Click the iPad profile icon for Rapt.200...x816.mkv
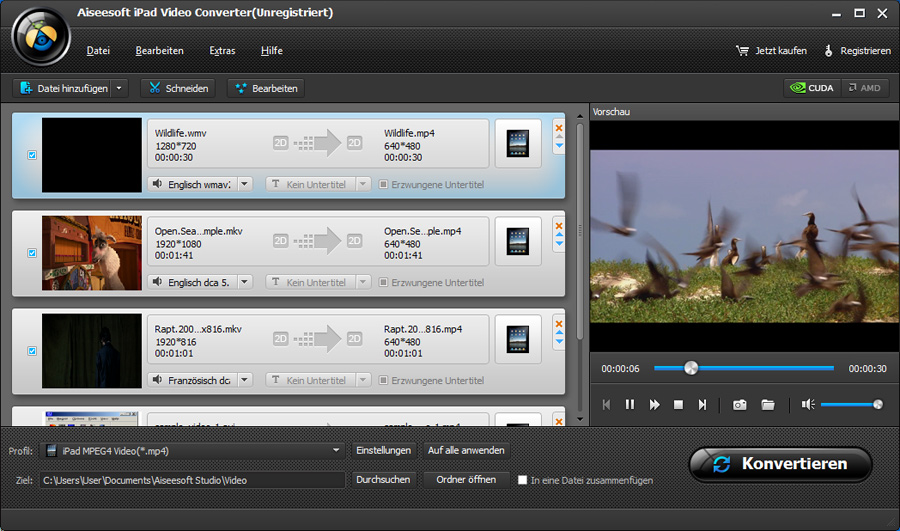 click(518, 339)
